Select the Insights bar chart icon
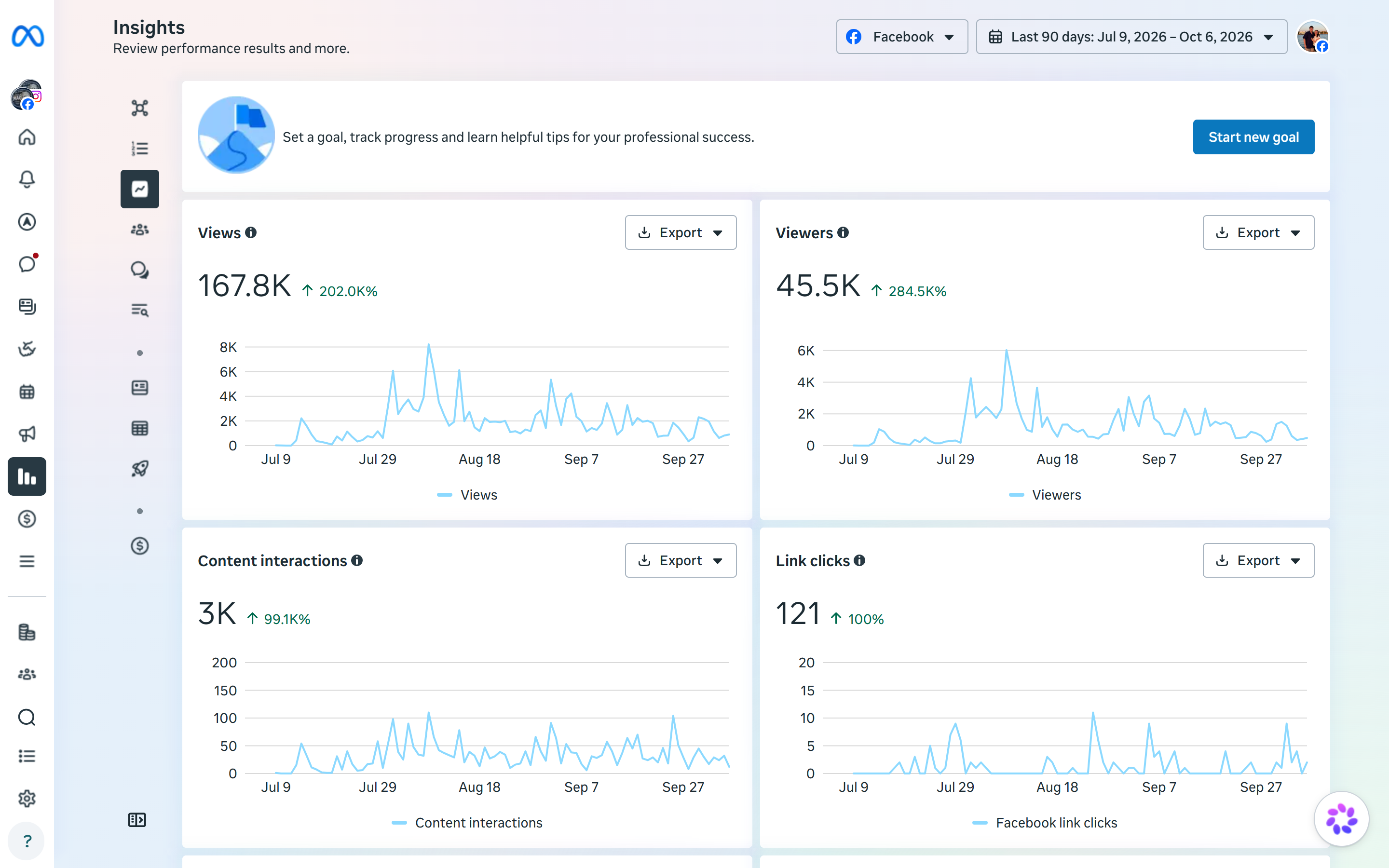The height and width of the screenshot is (868, 1389). point(27,476)
